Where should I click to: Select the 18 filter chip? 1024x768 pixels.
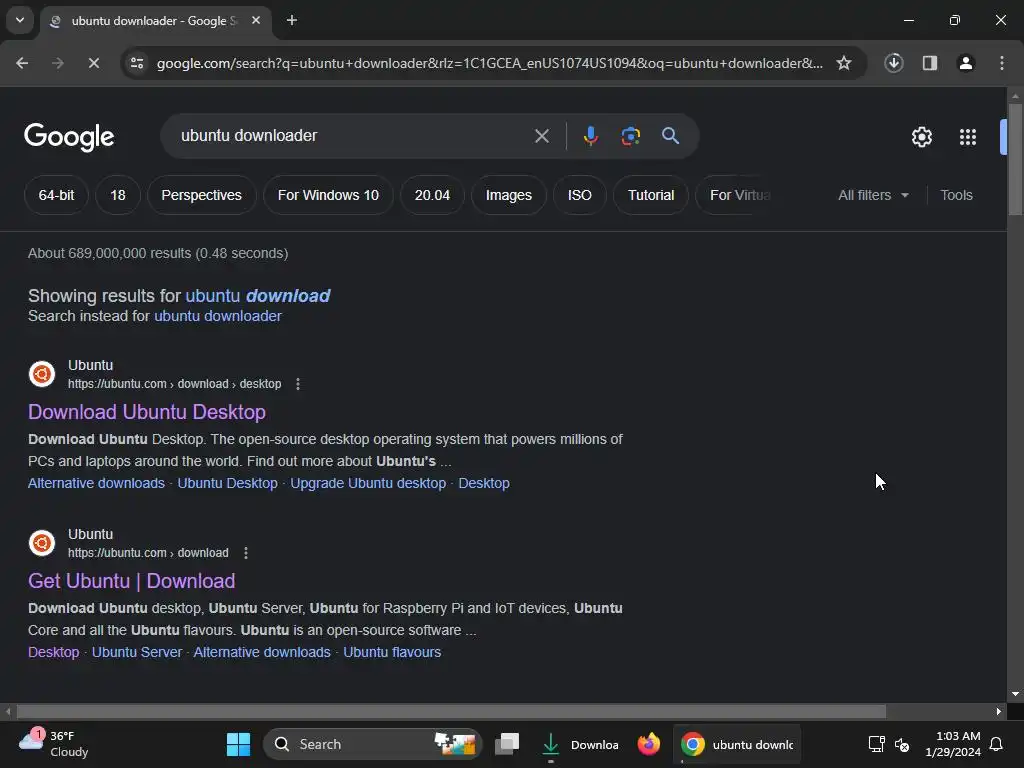coord(118,195)
